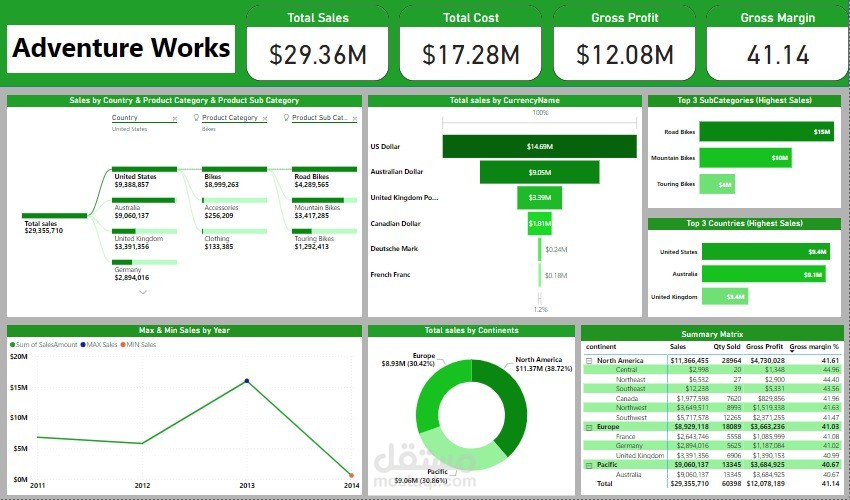
Task: Click the MAX Sales legend marker
Action: [x=83, y=345]
